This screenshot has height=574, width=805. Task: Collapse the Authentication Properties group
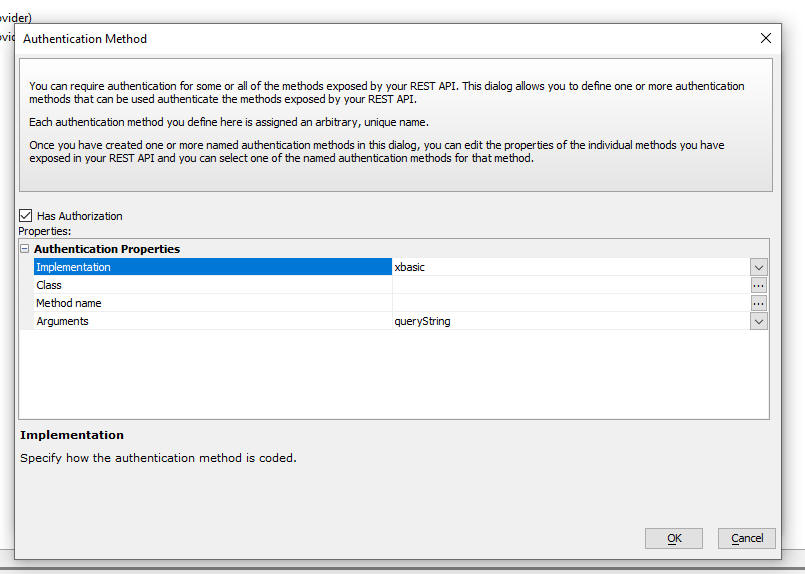[x=24, y=248]
